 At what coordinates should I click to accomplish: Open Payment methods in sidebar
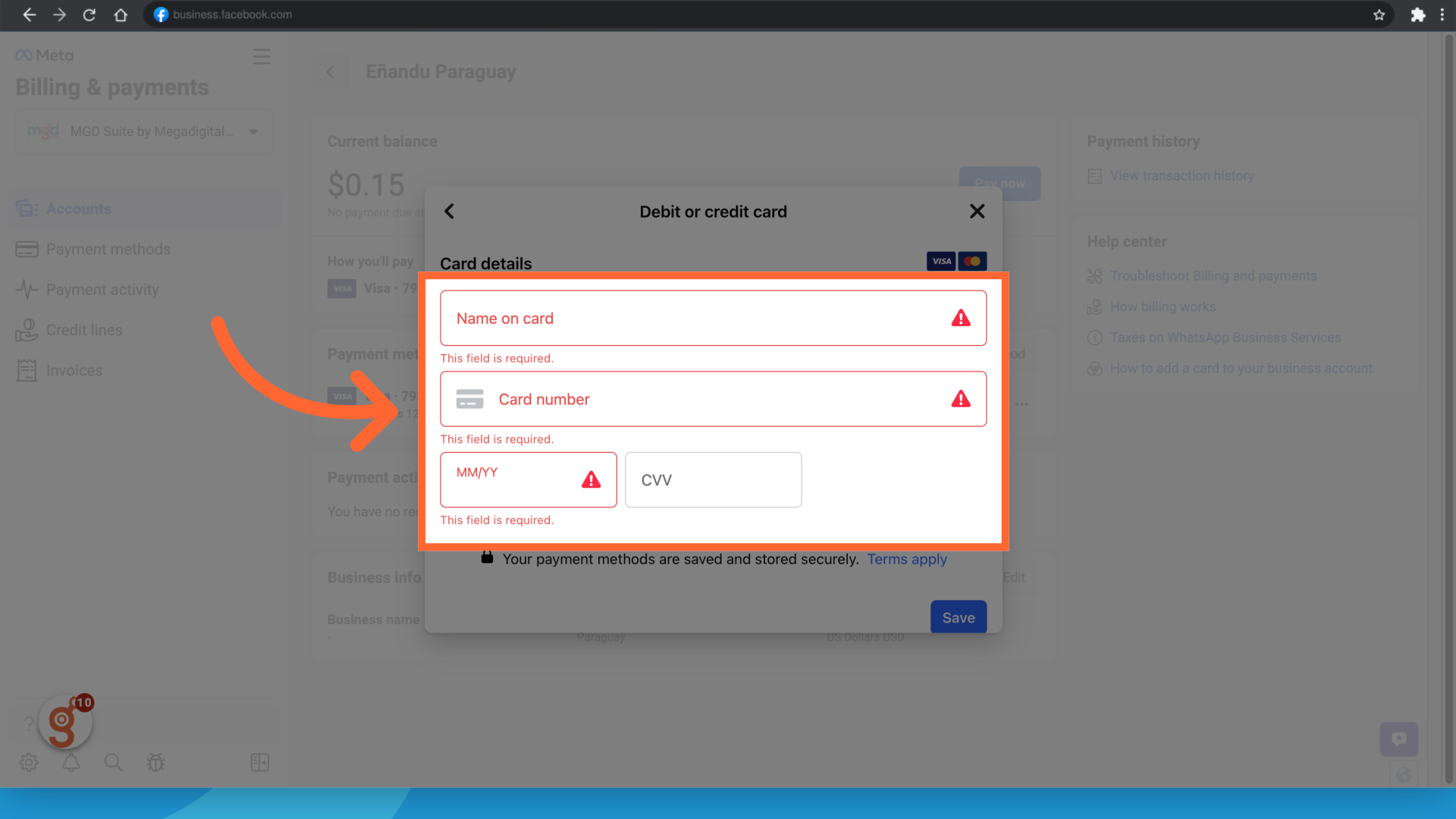pos(108,249)
